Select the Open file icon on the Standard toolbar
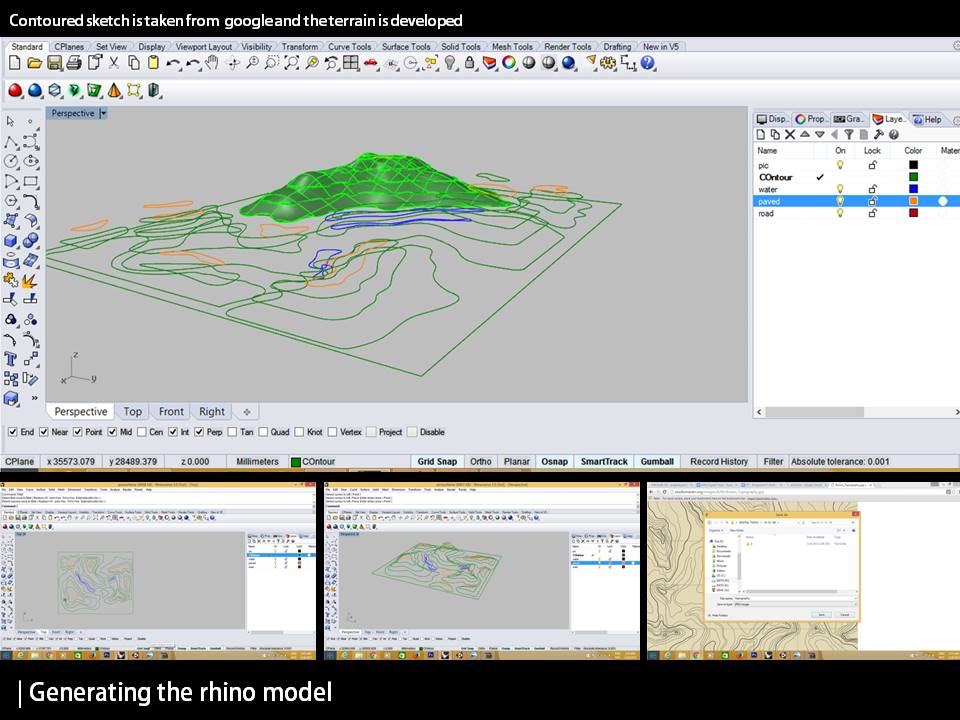 pyautogui.click(x=33, y=63)
